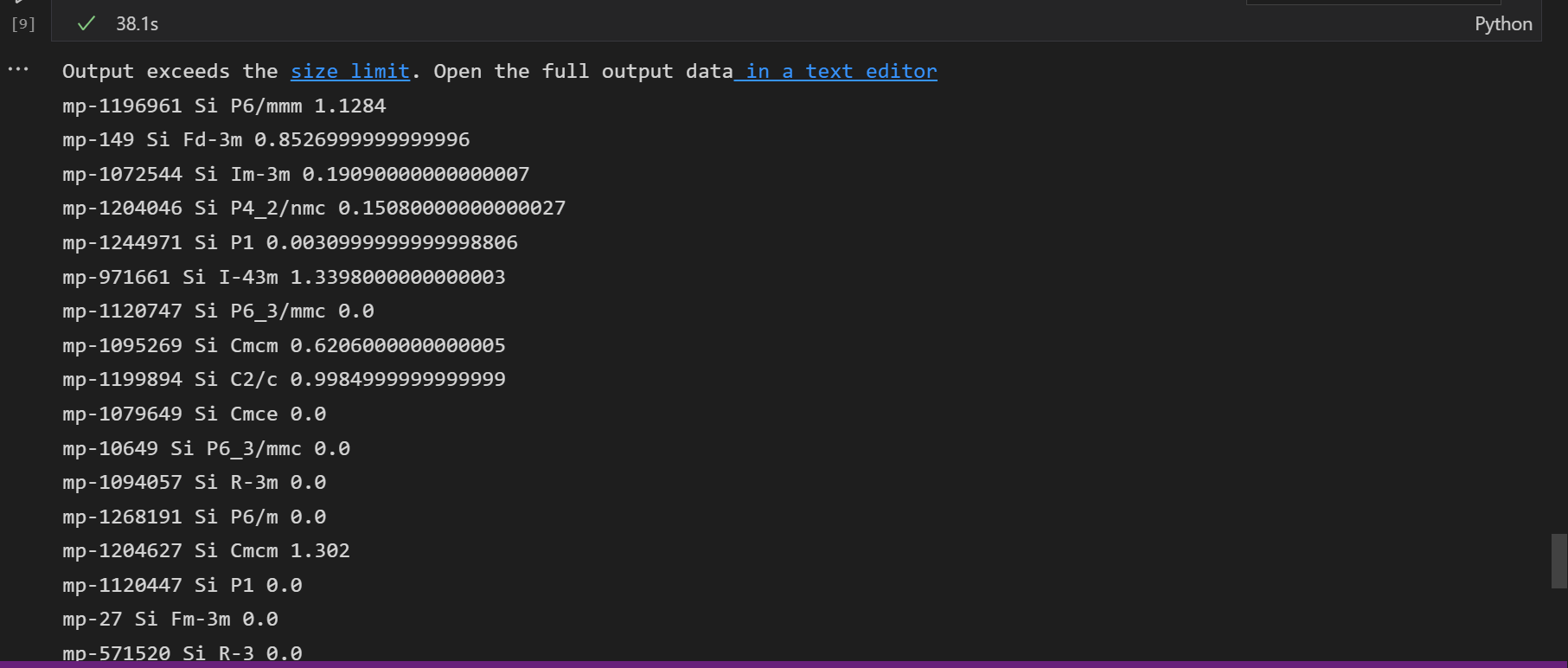Click the mp-1204627 Si Cmcm 1.302 line
Image resolution: width=1568 pixels, height=668 pixels.
click(x=206, y=550)
